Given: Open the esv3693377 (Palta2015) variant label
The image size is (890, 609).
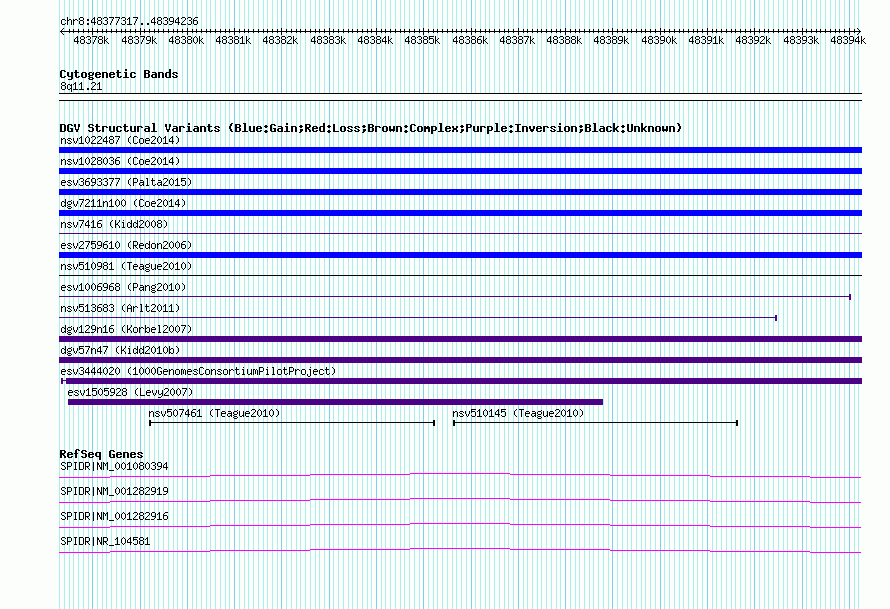Looking at the screenshot, I should point(126,182).
